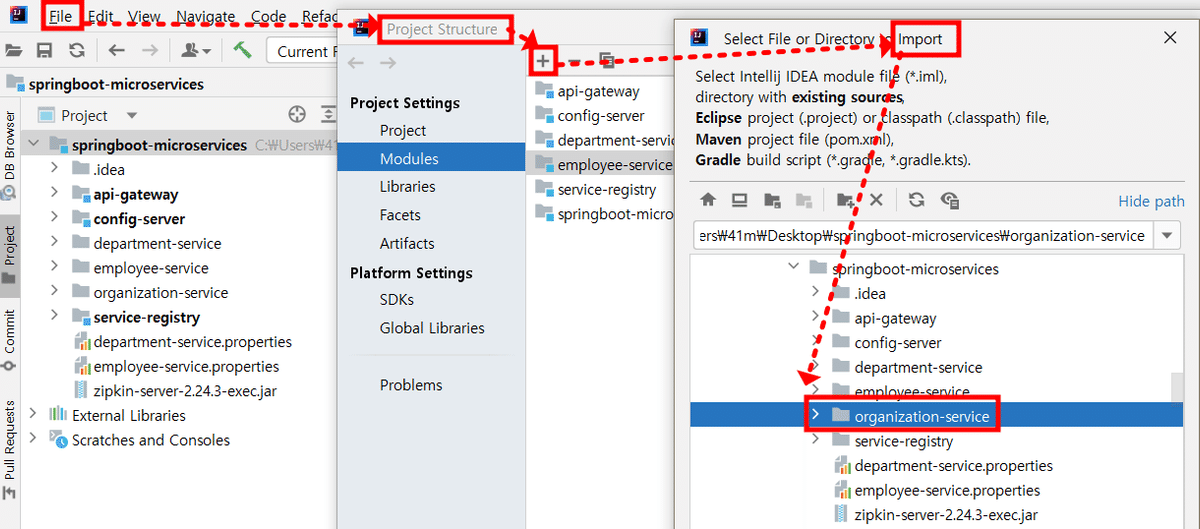Select Artifacts under Project Settings

click(407, 243)
